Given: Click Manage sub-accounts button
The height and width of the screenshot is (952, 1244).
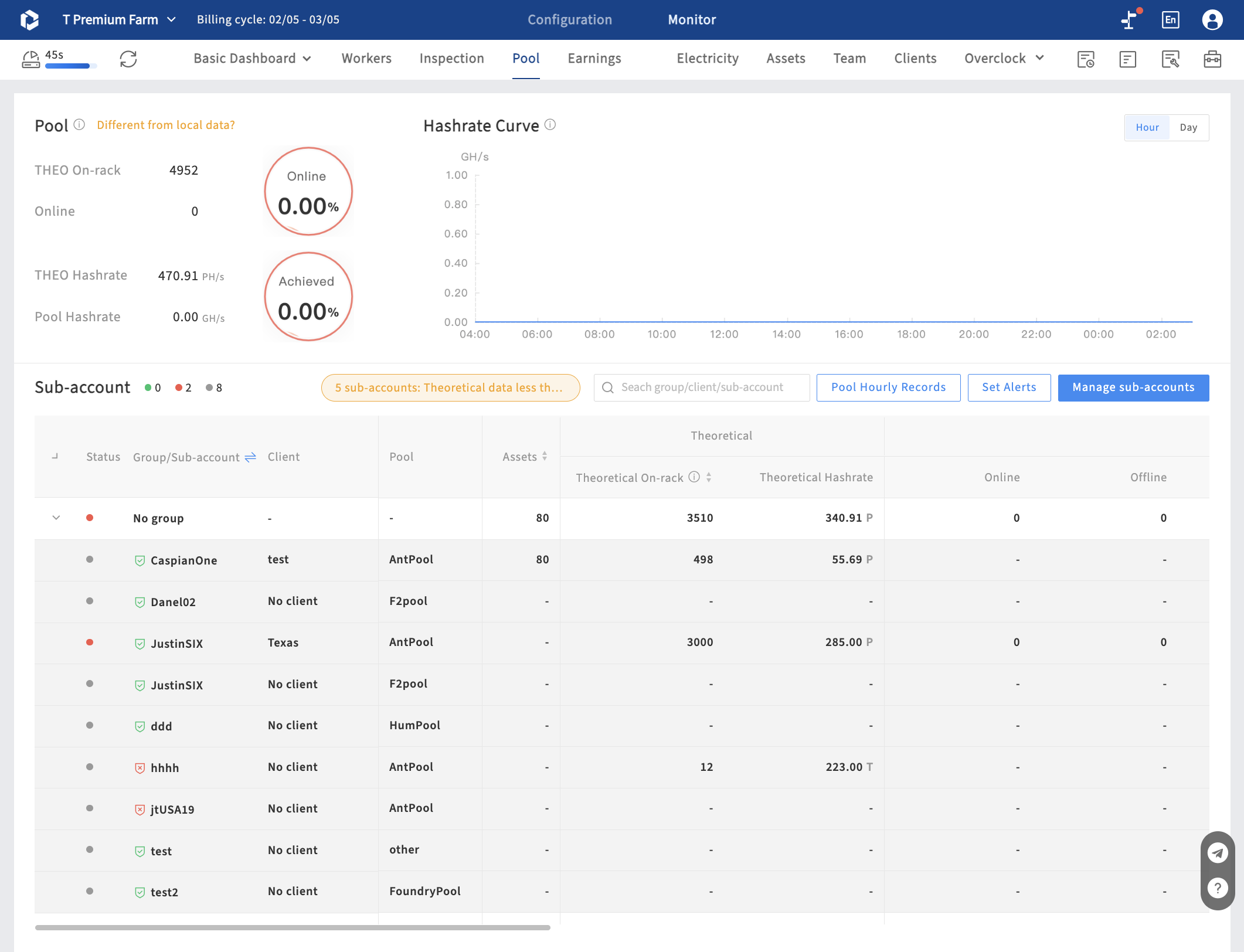Looking at the screenshot, I should click(x=1133, y=387).
